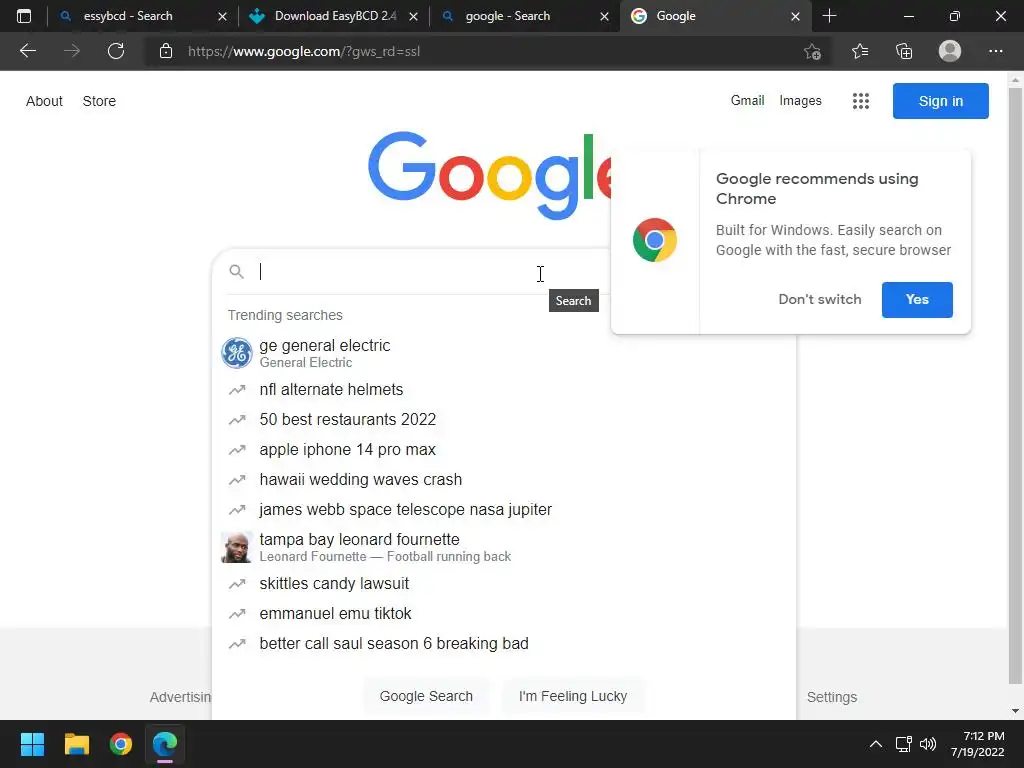Select hawaii wedding waves crash suggestion
The image size is (1024, 768).
click(x=504, y=479)
